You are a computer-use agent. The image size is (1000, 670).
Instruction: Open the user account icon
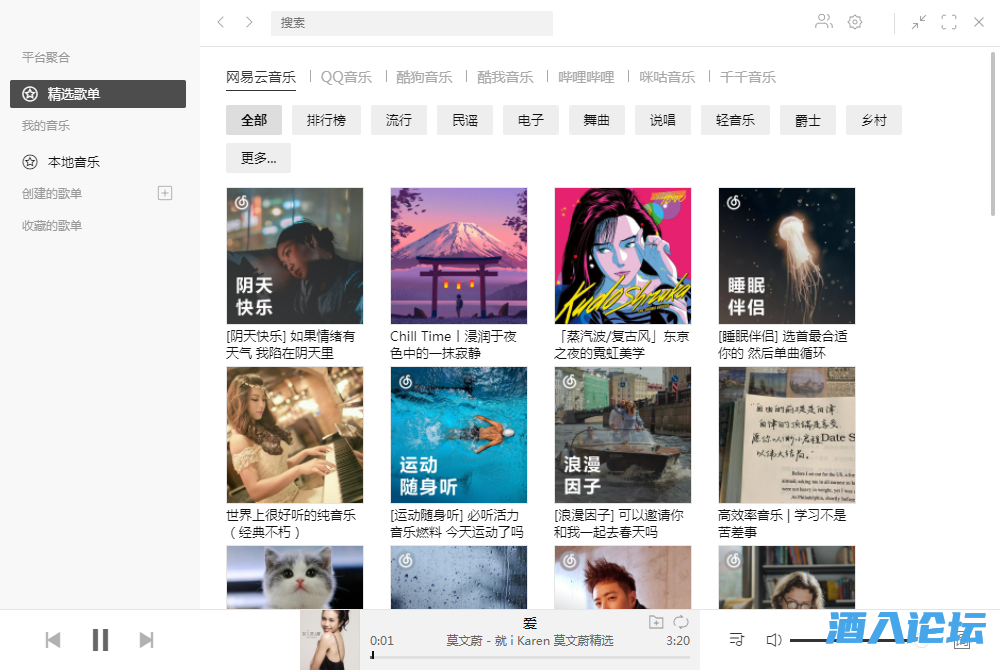point(824,22)
